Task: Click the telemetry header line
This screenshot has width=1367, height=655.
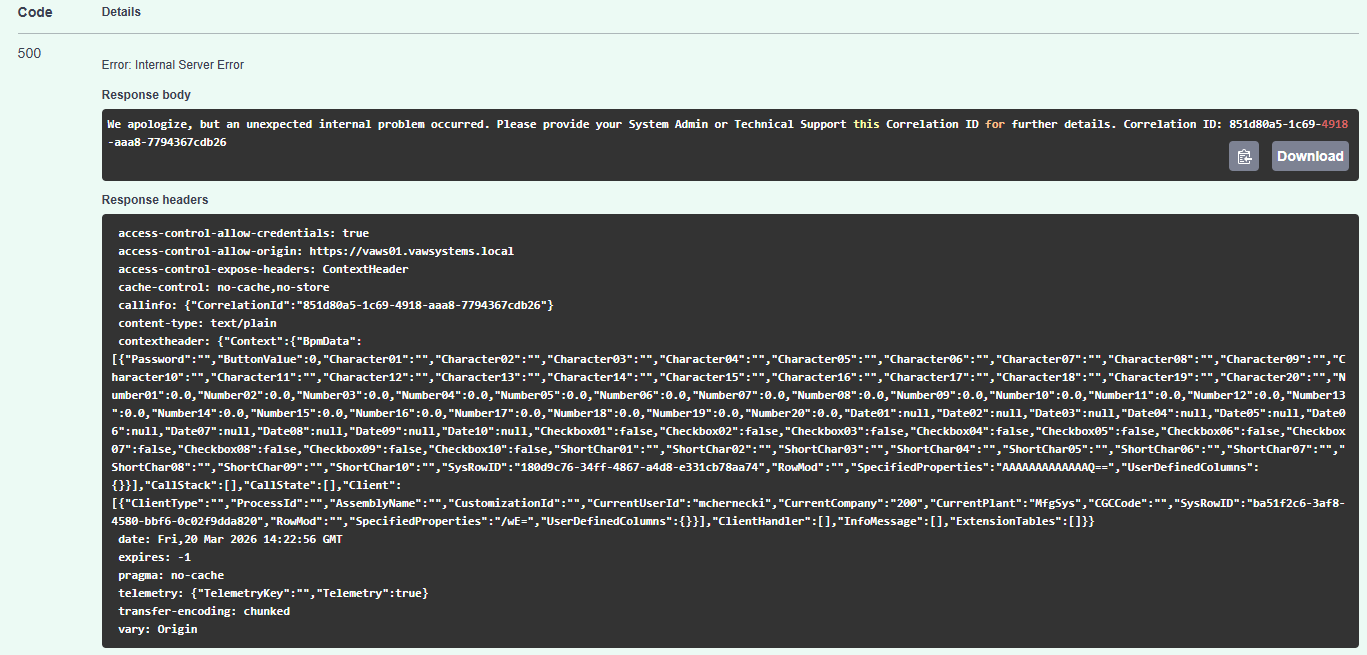Action: [273, 593]
